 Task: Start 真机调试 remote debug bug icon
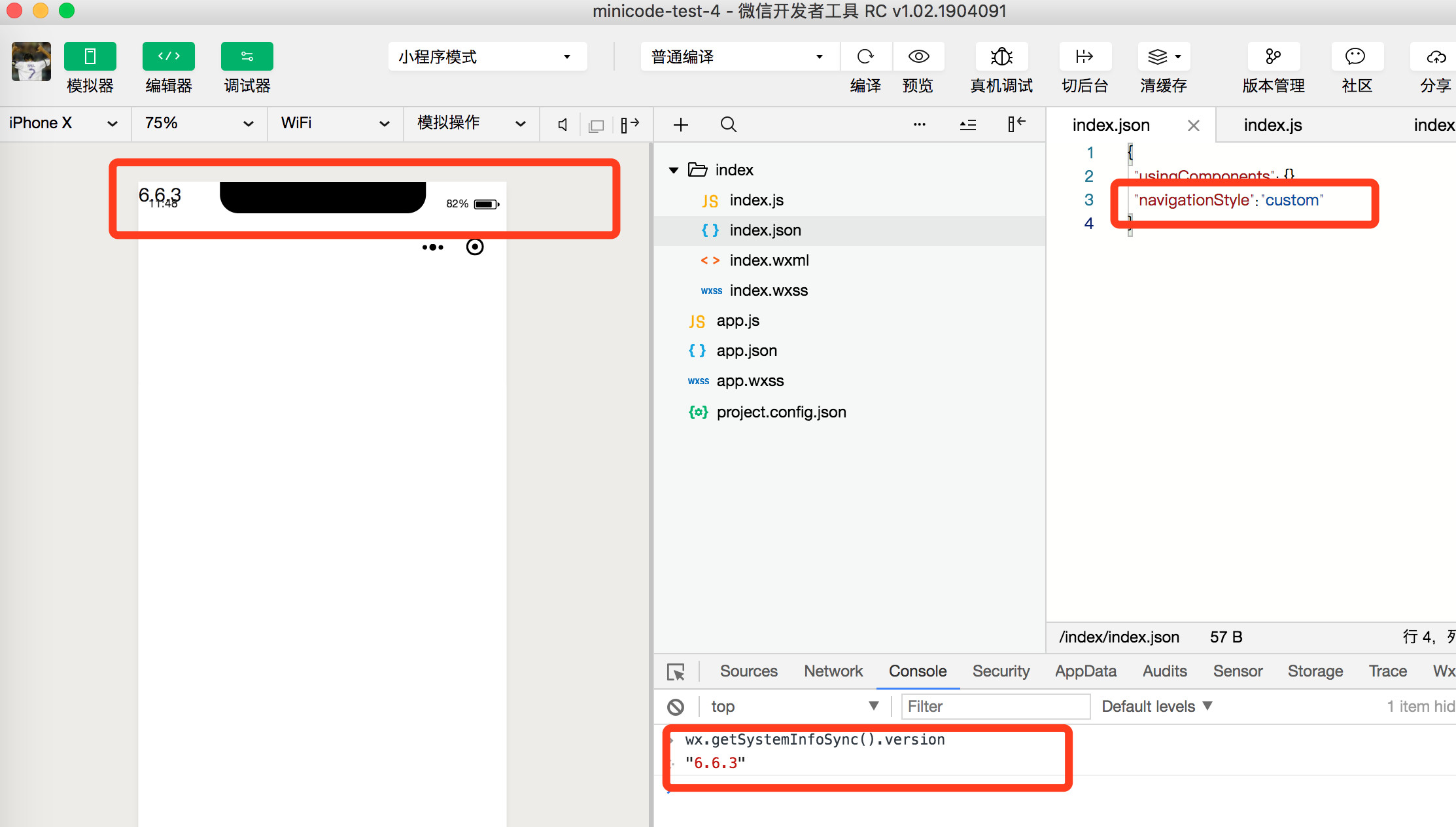pos(1001,57)
